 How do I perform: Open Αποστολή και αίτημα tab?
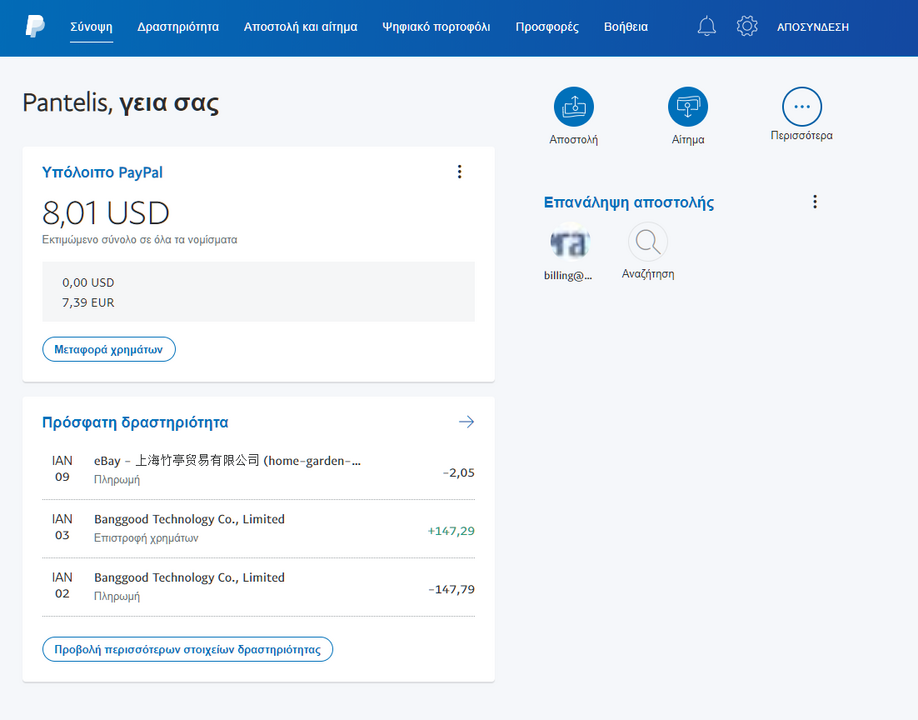[x=300, y=27]
